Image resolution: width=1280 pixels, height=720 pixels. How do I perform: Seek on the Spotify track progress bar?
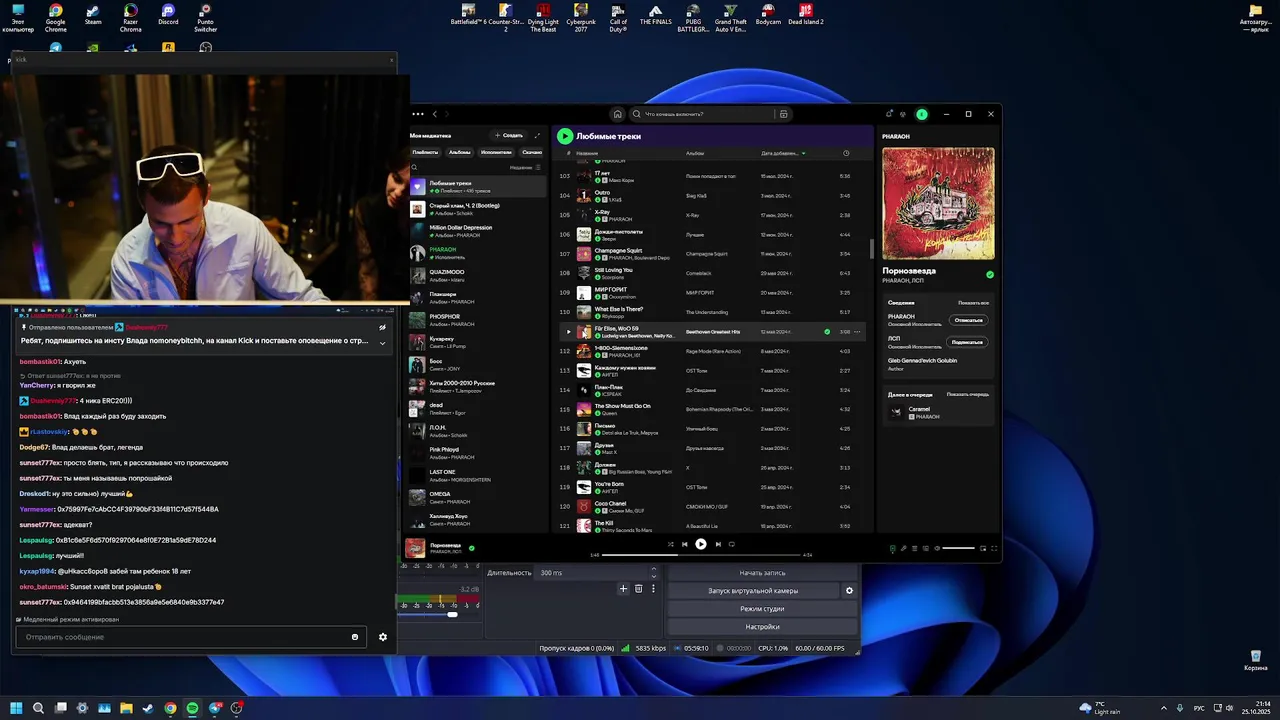701,555
